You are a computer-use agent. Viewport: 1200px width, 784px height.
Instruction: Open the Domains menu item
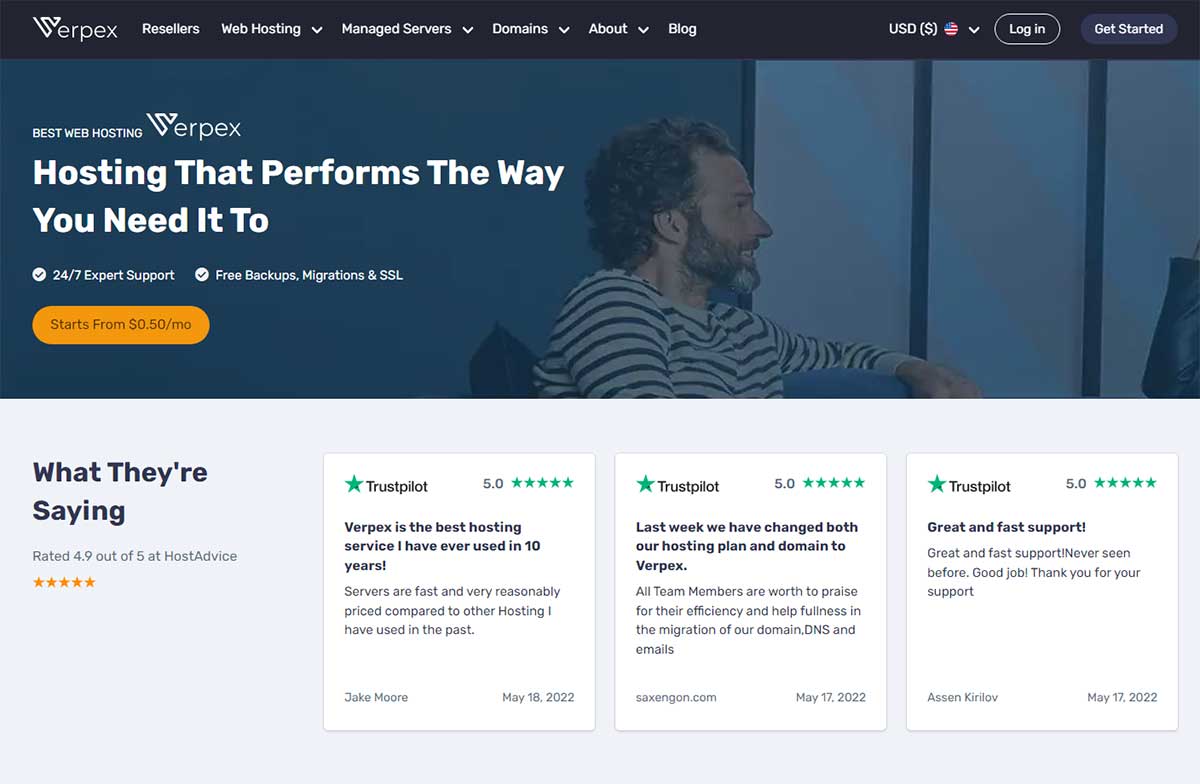point(520,29)
